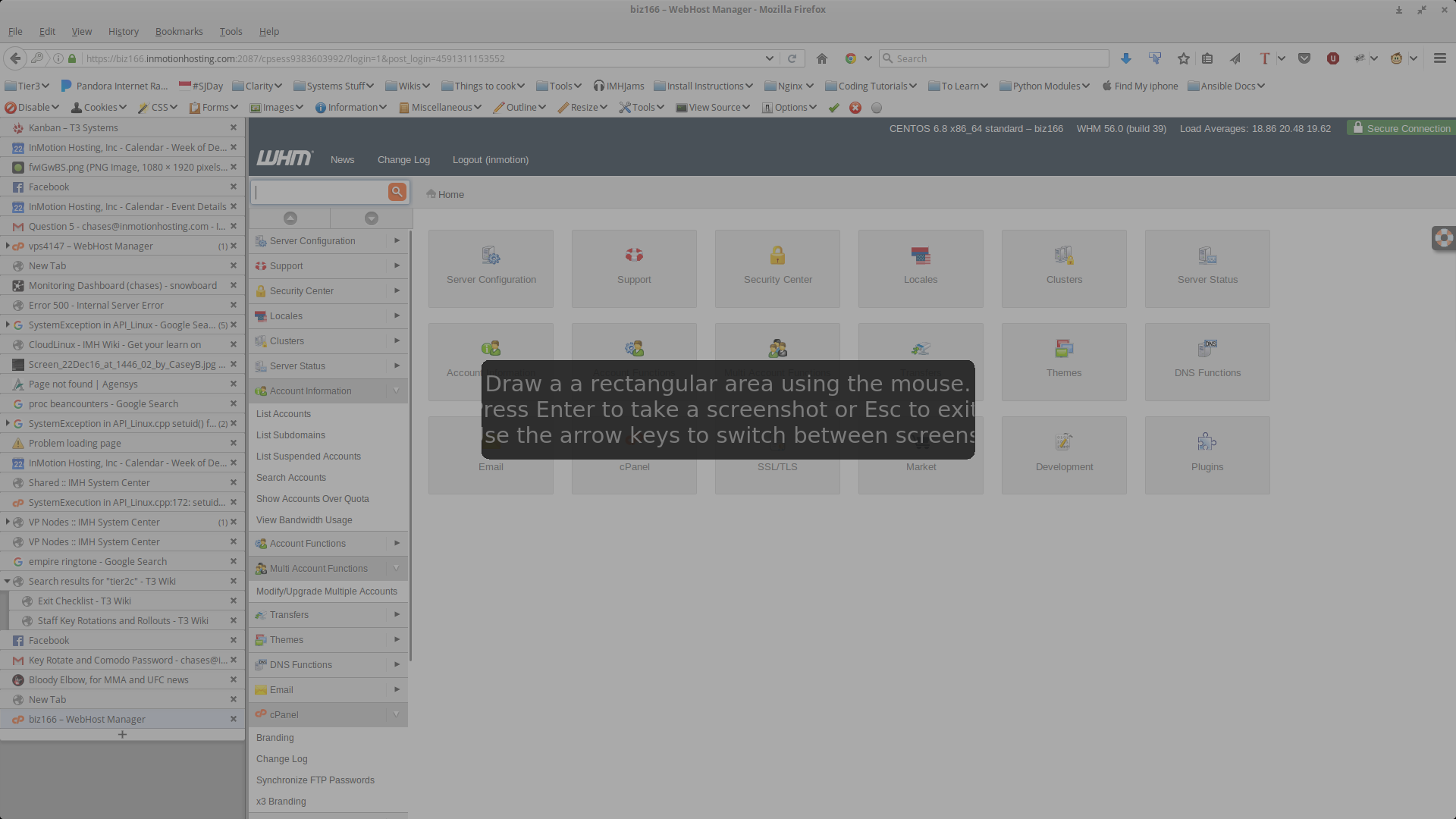The height and width of the screenshot is (819, 1456).
Task: Open the Security Center padlock tile
Action: pos(777,256)
